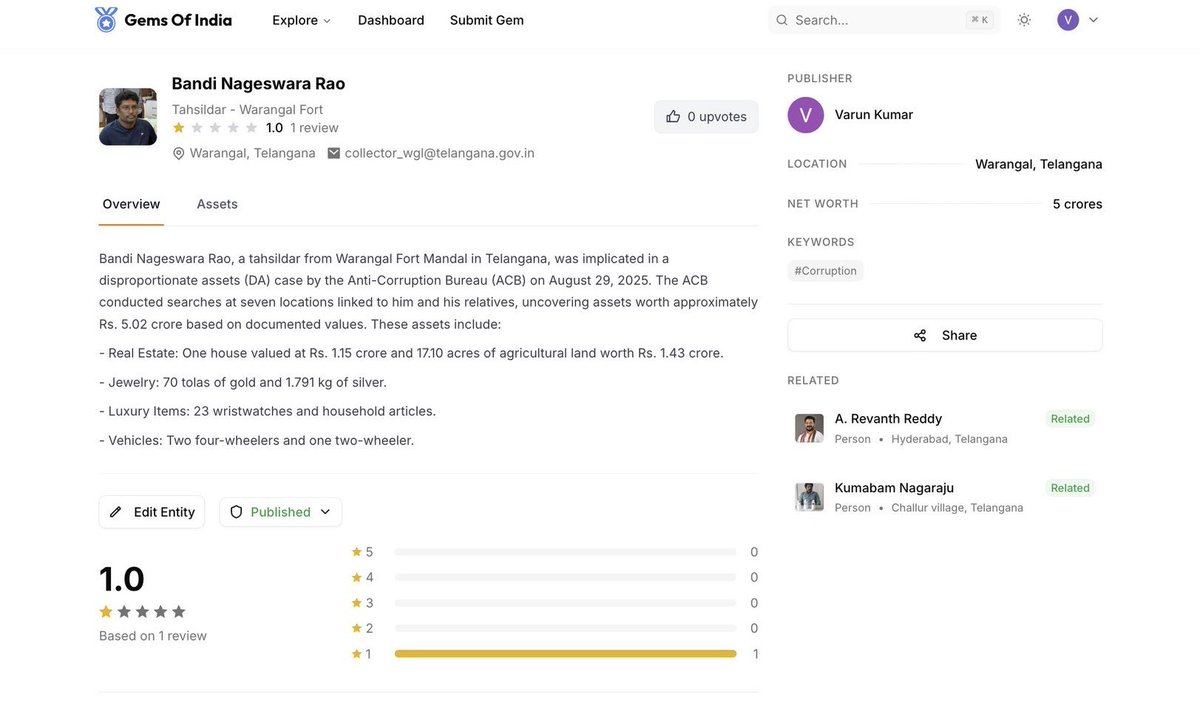Click the mail icon beside the email

click(334, 153)
